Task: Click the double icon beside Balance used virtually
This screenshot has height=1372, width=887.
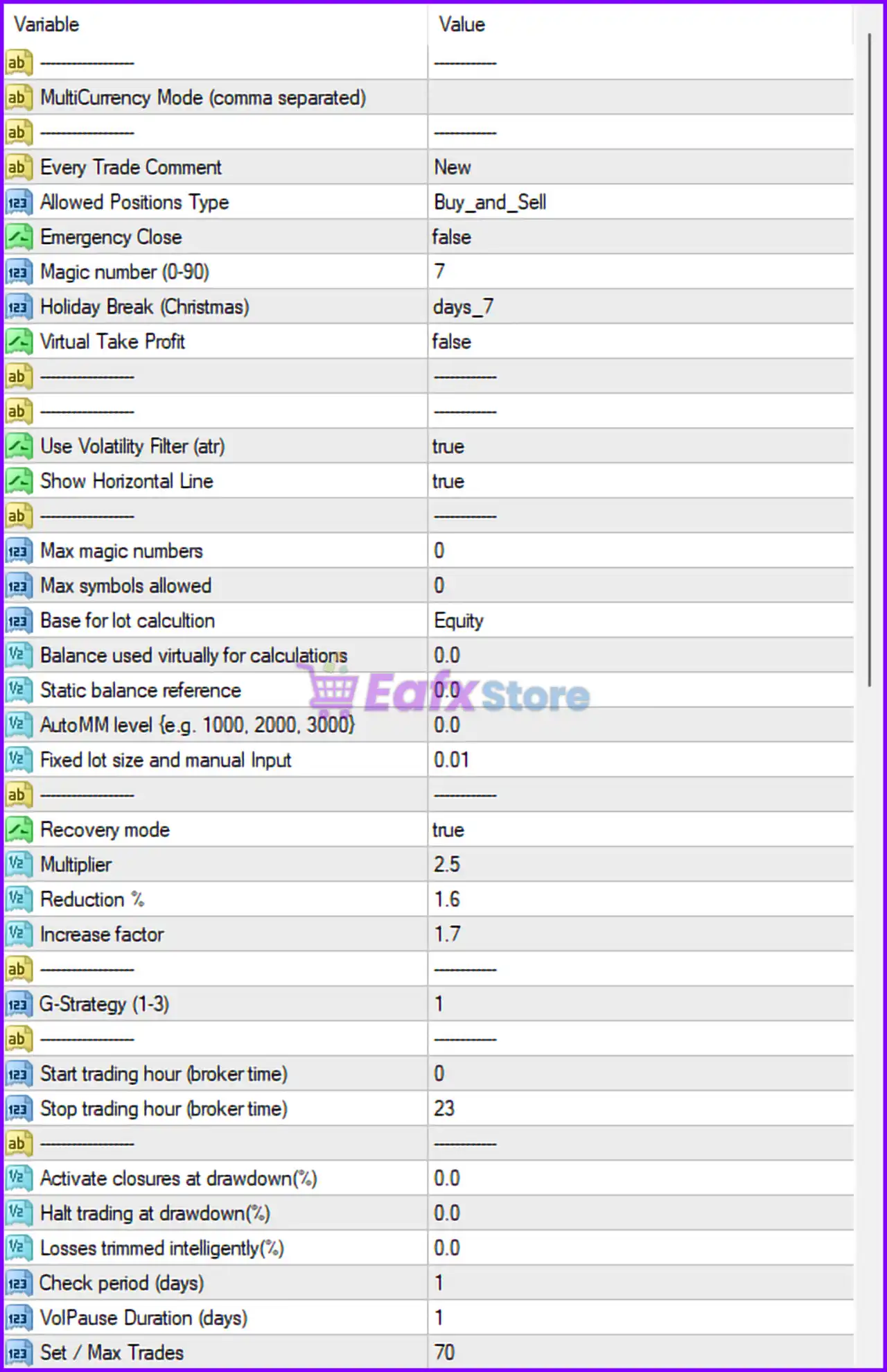Action: click(x=19, y=656)
